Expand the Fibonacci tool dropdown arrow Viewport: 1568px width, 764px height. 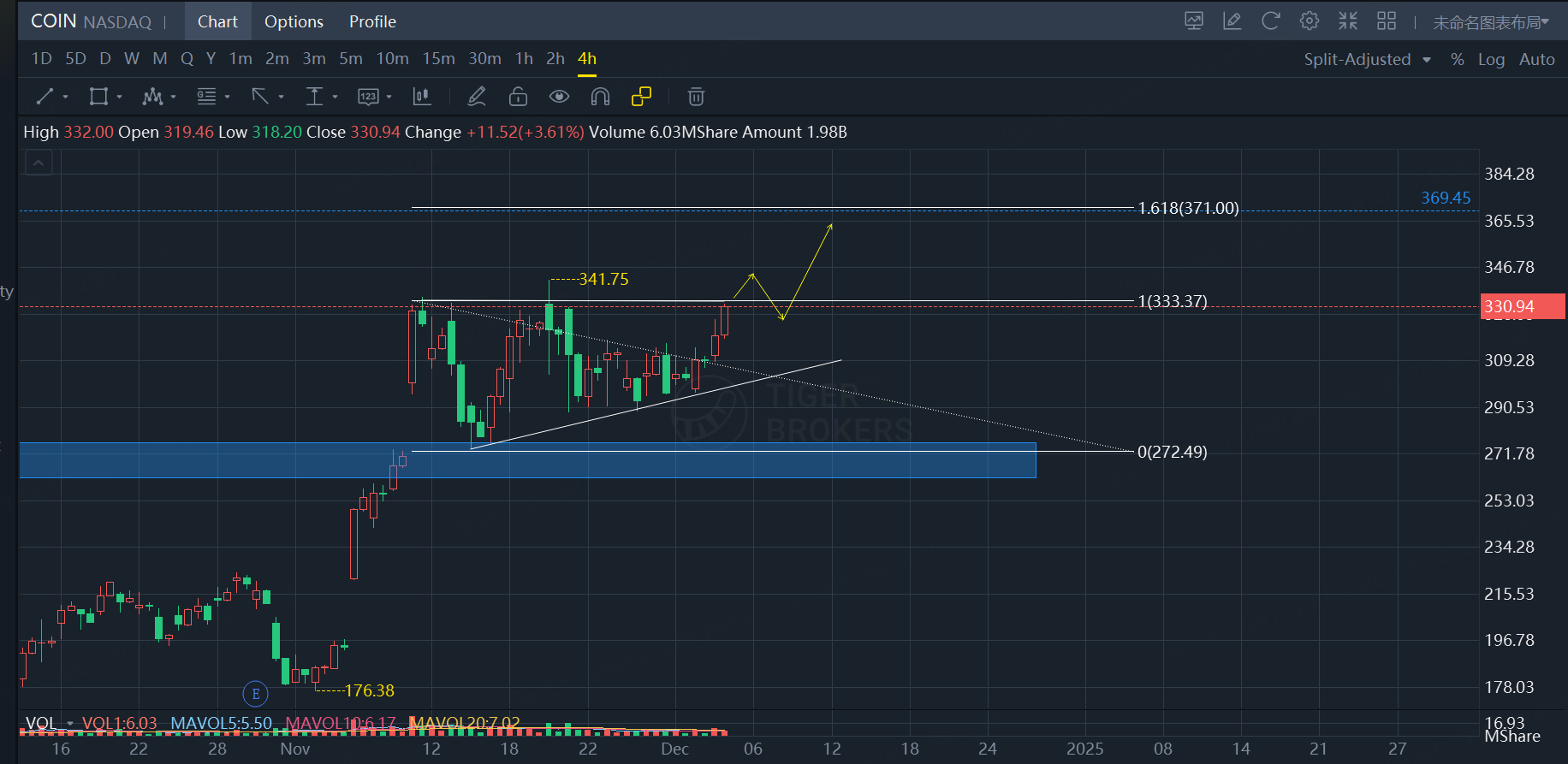(227, 98)
